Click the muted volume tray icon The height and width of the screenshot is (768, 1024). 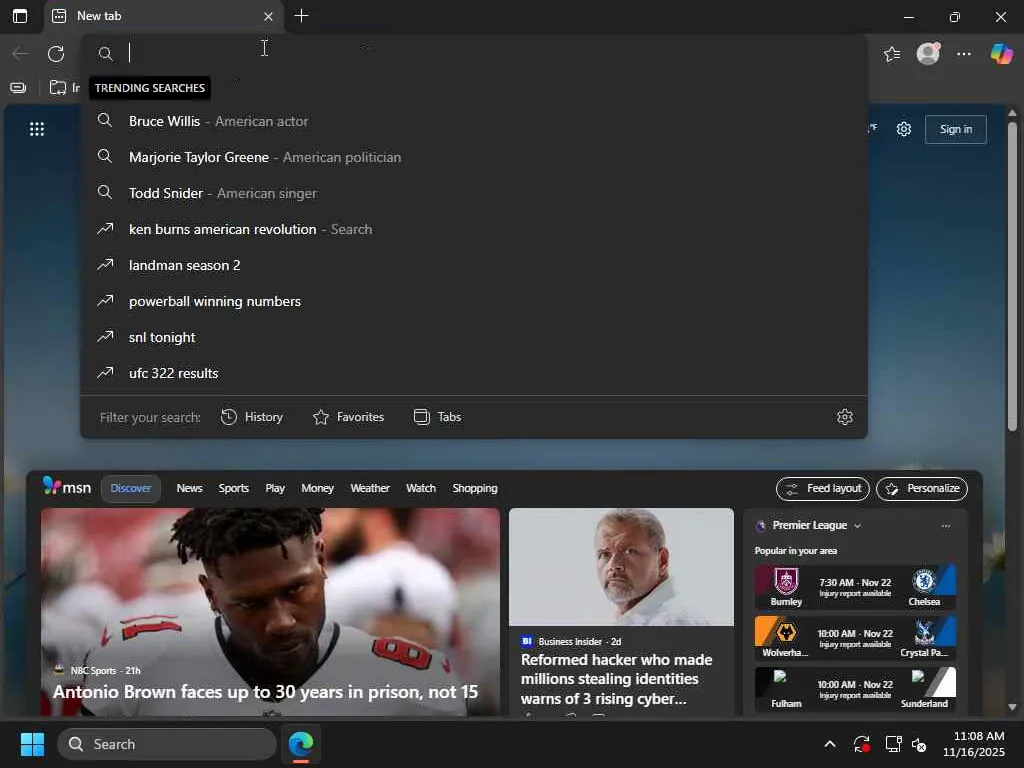click(919, 744)
